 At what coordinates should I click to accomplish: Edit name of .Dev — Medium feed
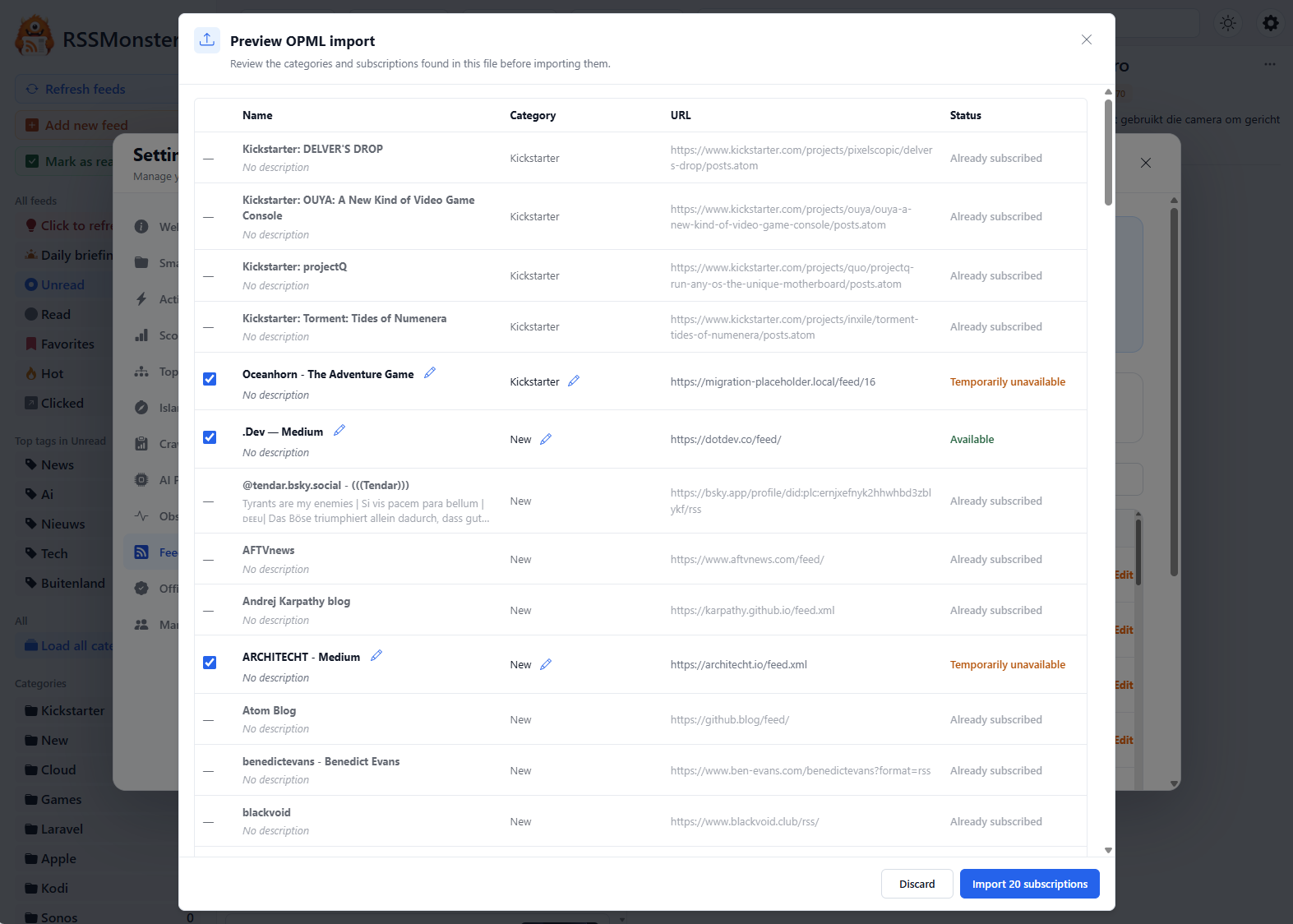[x=339, y=431]
